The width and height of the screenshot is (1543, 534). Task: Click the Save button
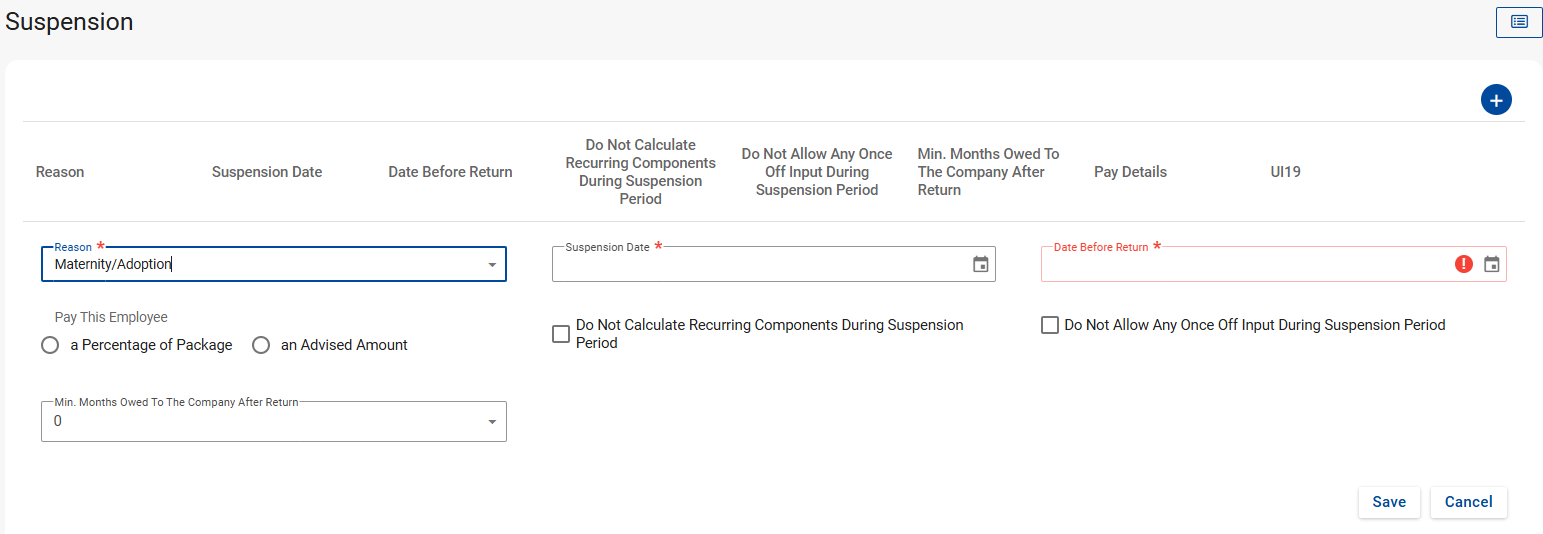pyautogui.click(x=1388, y=502)
